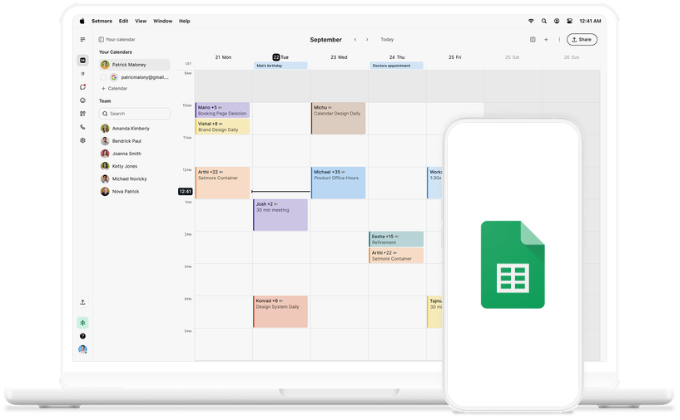
Task: Select the calendar icon in left rail
Action: [83, 60]
